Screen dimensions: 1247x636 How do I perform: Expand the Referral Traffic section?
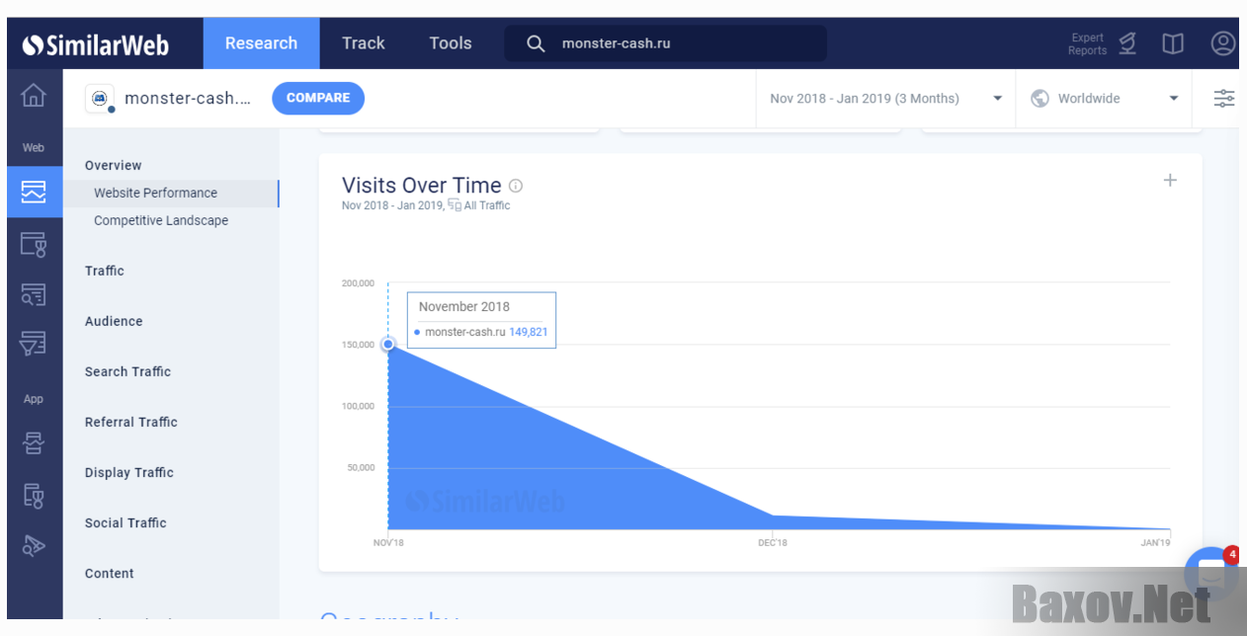131,422
